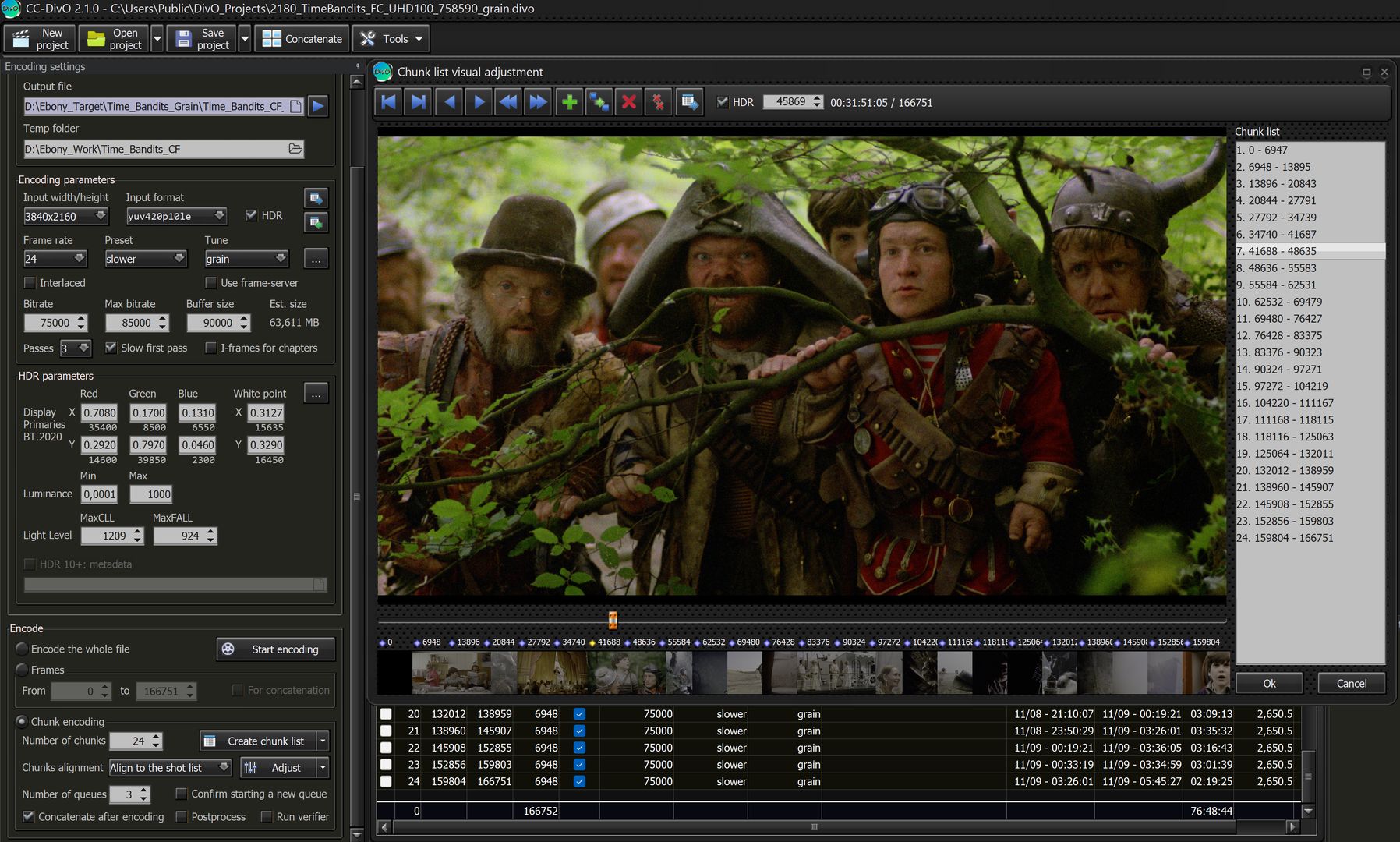
Task: Cancel the chunk adjustment dialog
Action: click(1352, 683)
